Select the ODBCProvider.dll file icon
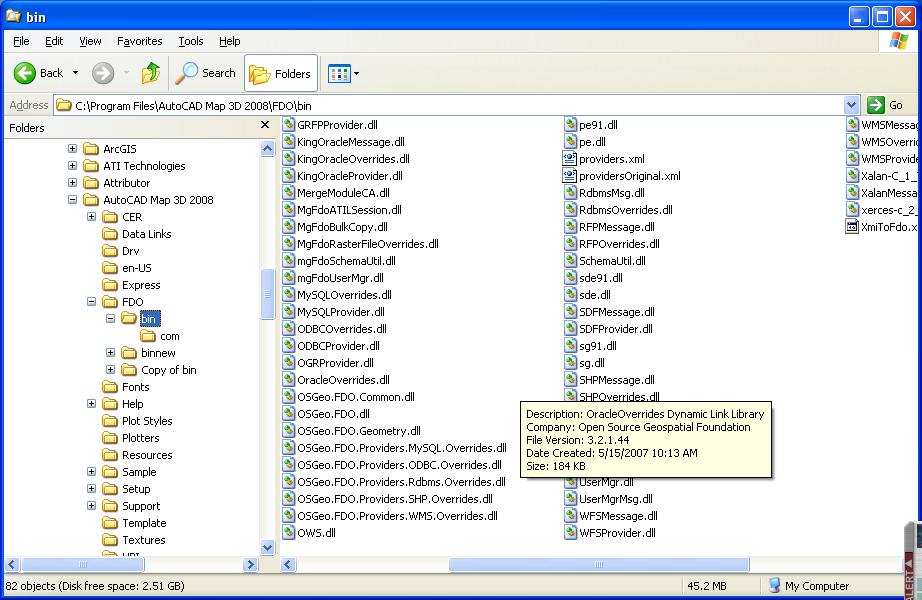922x600 pixels. tap(288, 346)
